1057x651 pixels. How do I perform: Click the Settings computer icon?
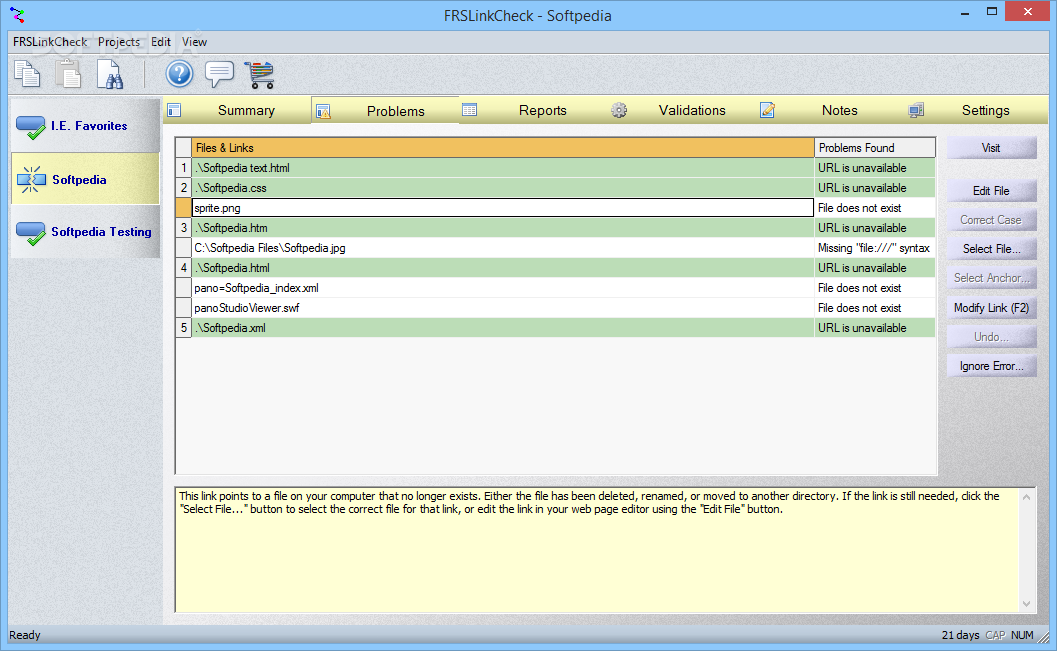[916, 110]
